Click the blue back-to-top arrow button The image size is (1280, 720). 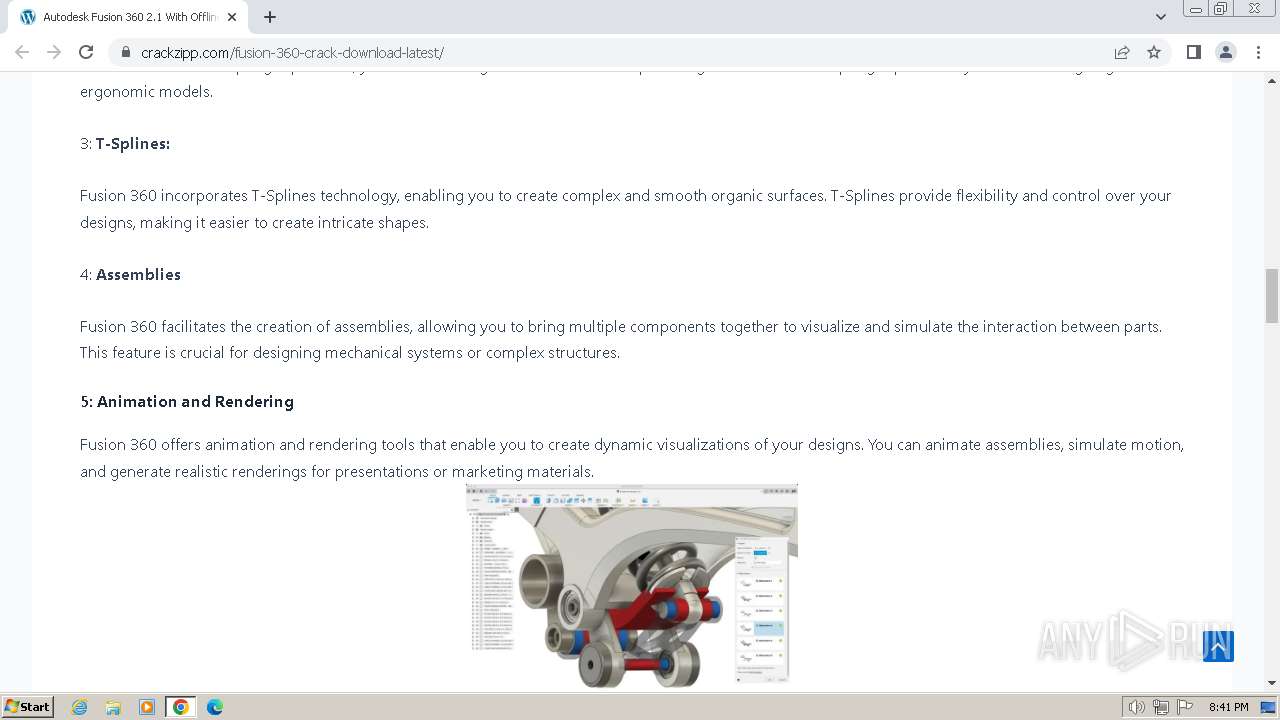1218,646
